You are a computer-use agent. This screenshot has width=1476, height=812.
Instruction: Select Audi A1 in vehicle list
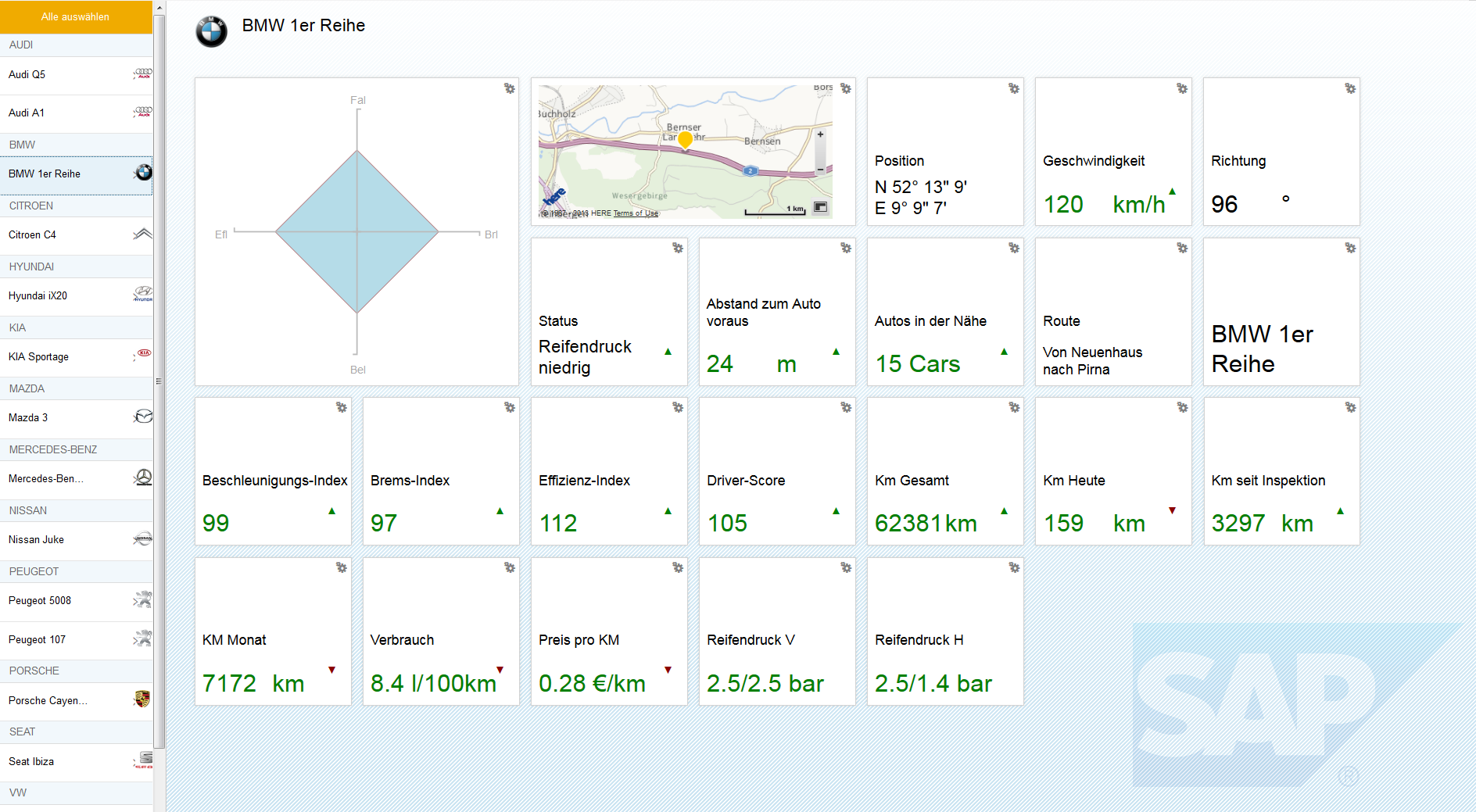tap(76, 113)
